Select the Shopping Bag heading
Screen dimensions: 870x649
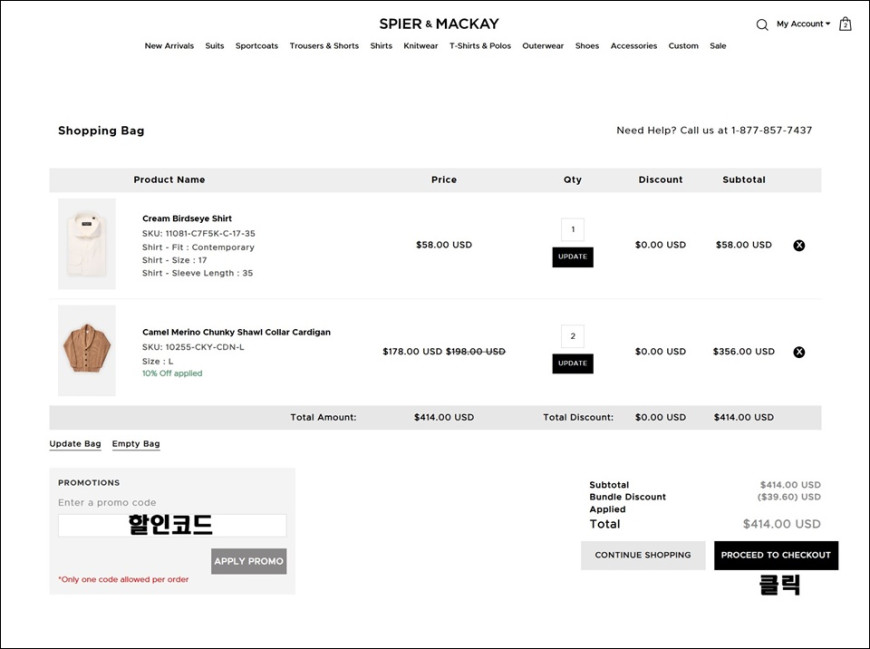(101, 131)
